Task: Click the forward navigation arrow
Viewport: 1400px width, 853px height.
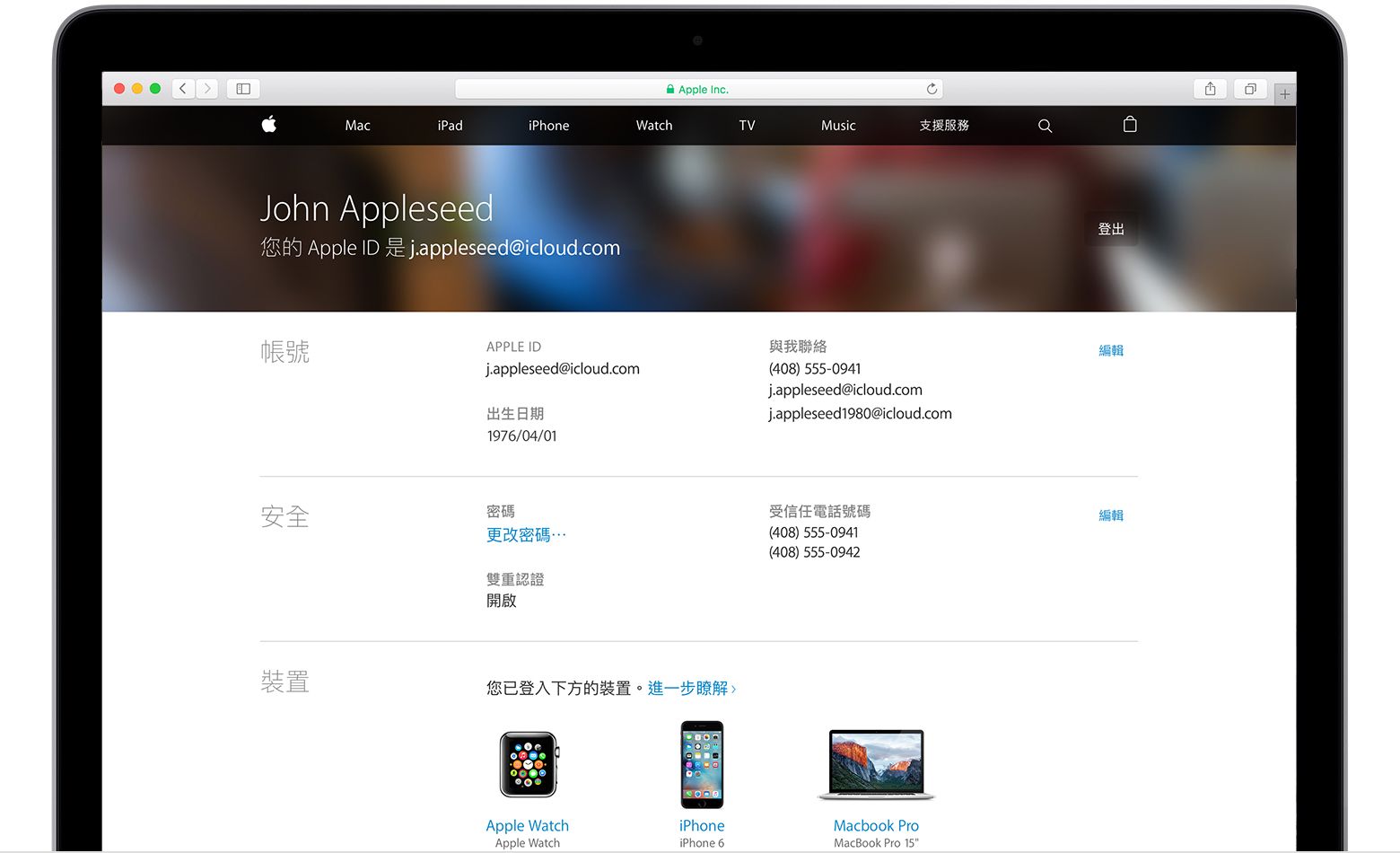Action: coord(207,88)
